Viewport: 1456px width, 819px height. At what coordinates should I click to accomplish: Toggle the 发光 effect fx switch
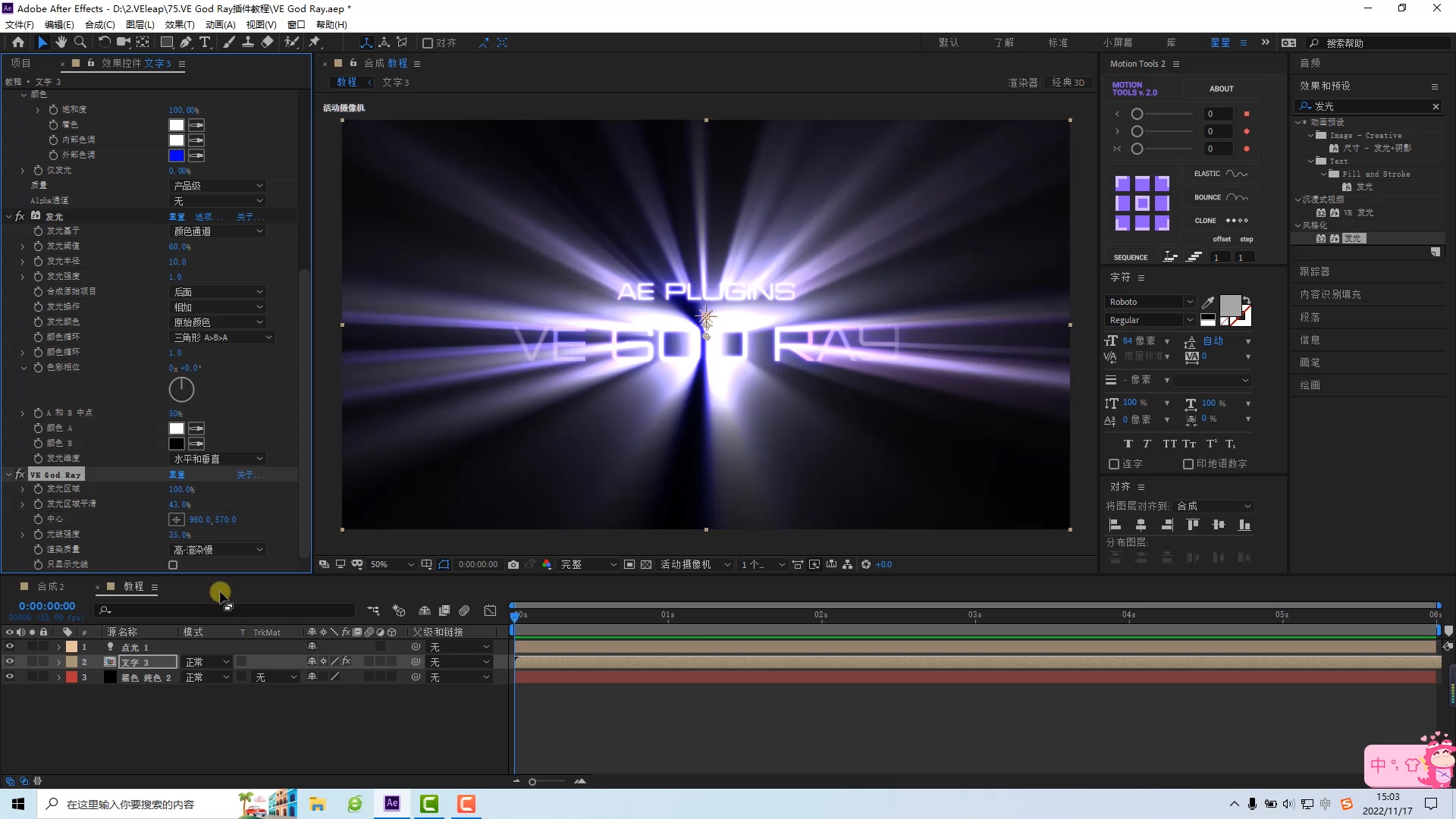tap(20, 216)
